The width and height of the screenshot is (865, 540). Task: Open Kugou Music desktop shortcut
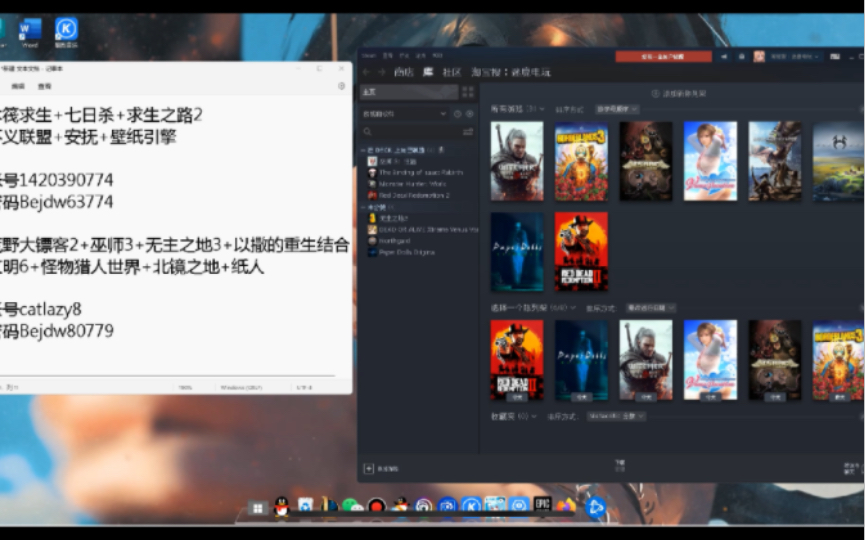point(66,33)
